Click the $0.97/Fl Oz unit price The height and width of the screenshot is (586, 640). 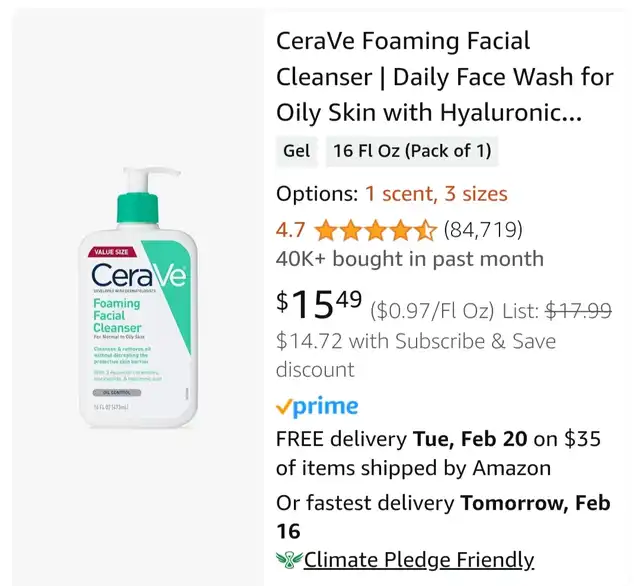[x=432, y=310]
